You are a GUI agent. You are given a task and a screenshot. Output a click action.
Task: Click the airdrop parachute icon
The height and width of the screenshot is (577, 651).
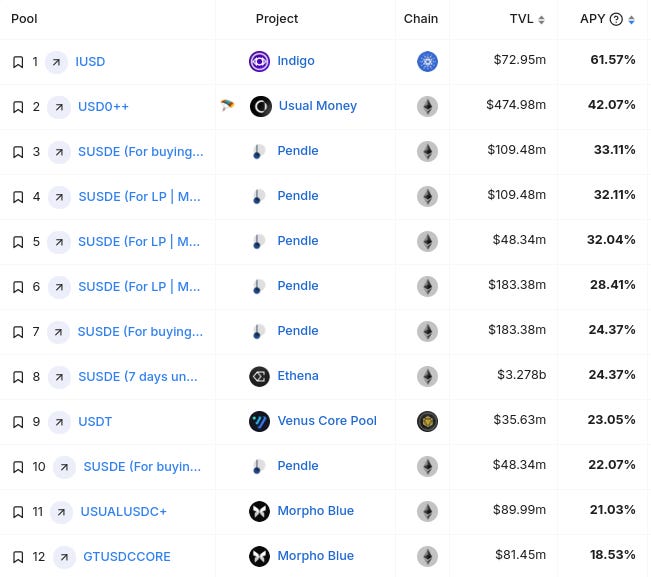pos(228,105)
